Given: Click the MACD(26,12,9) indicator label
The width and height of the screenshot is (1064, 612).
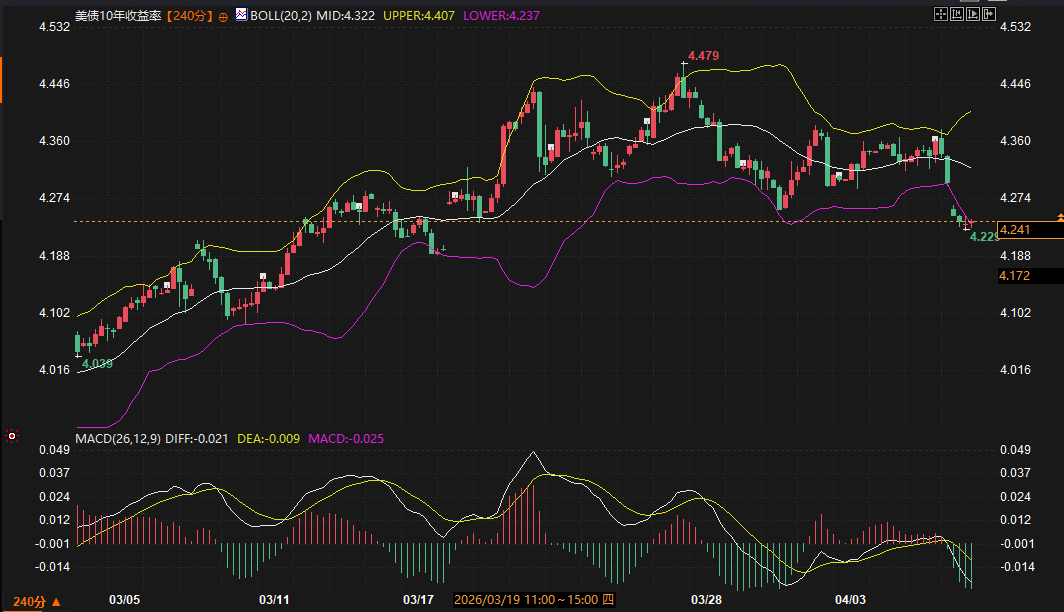Looking at the screenshot, I should pos(118,439).
